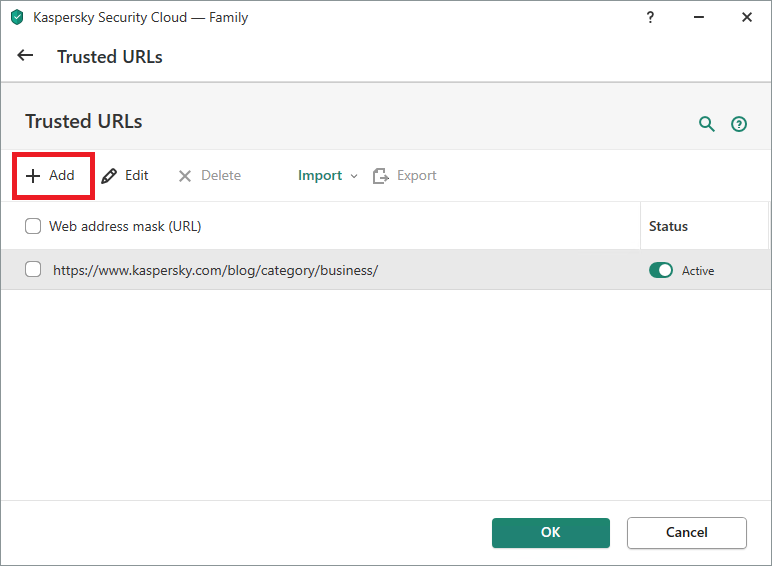The width and height of the screenshot is (772, 566).
Task: Click the Kaspersky shield logo icon
Action: click(x=17, y=17)
